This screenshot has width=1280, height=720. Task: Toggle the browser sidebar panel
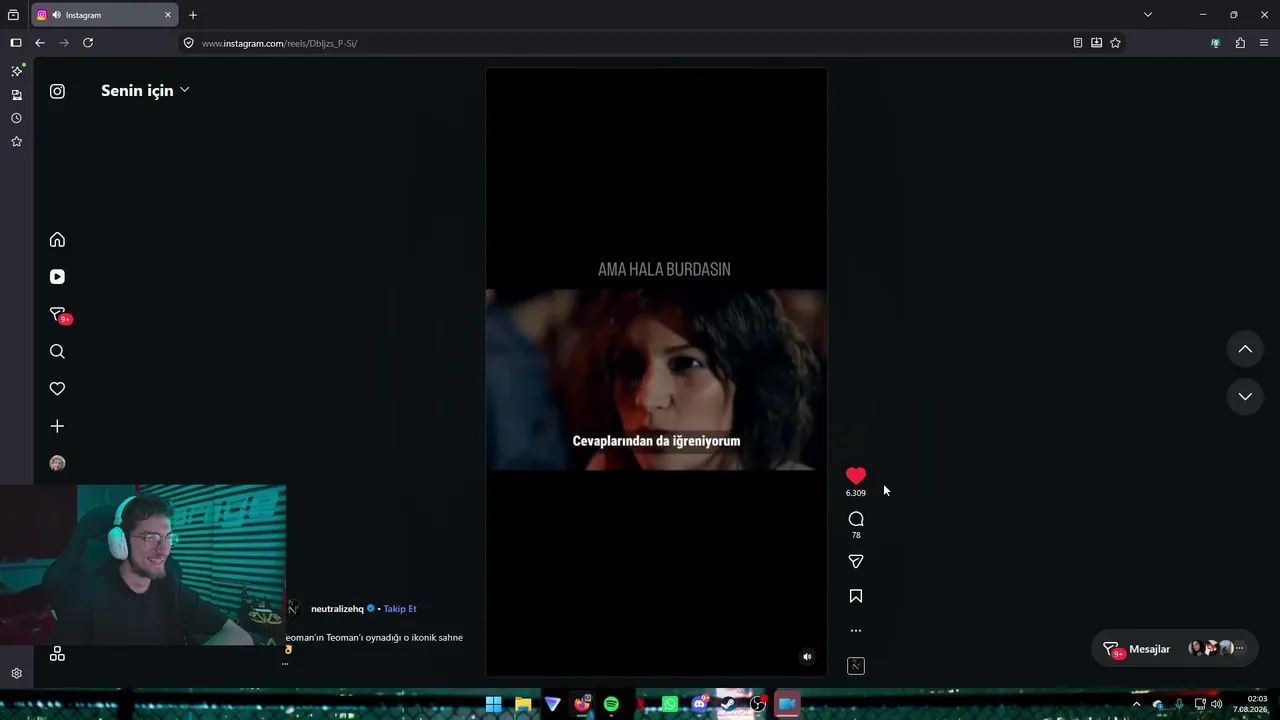point(16,43)
